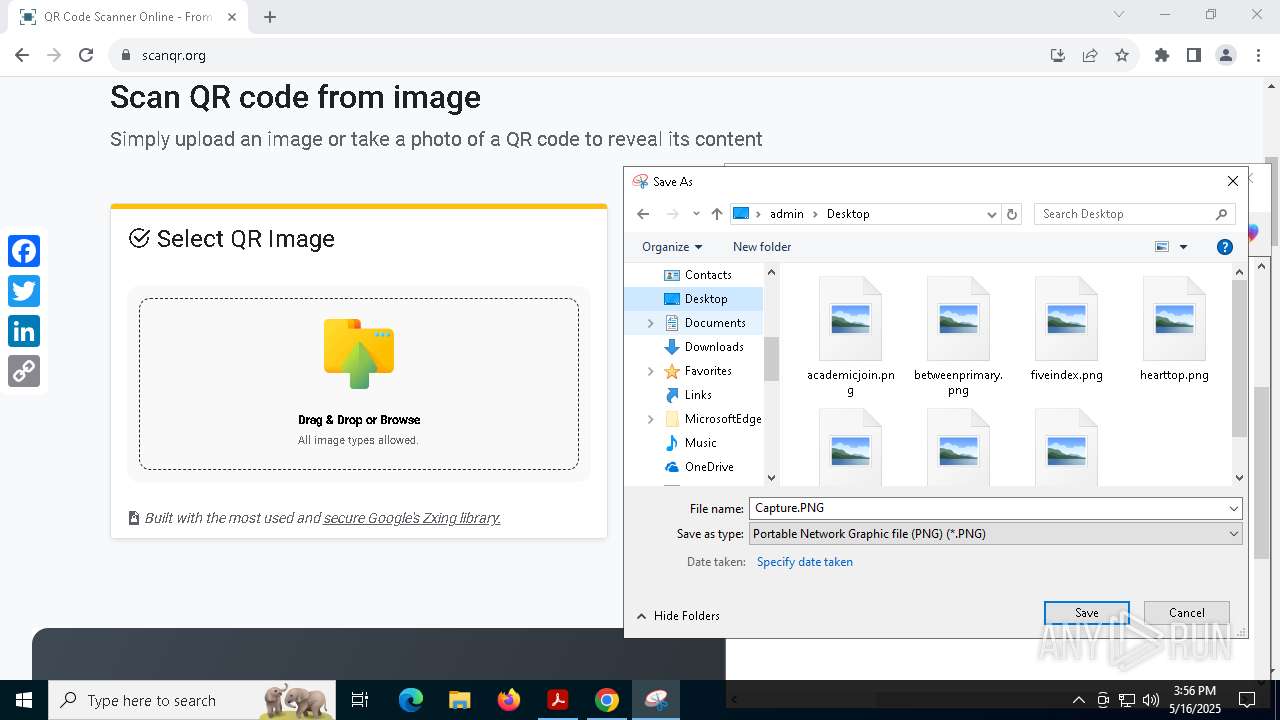
Task: Open secure Google's Zxing library link
Action: [x=412, y=518]
